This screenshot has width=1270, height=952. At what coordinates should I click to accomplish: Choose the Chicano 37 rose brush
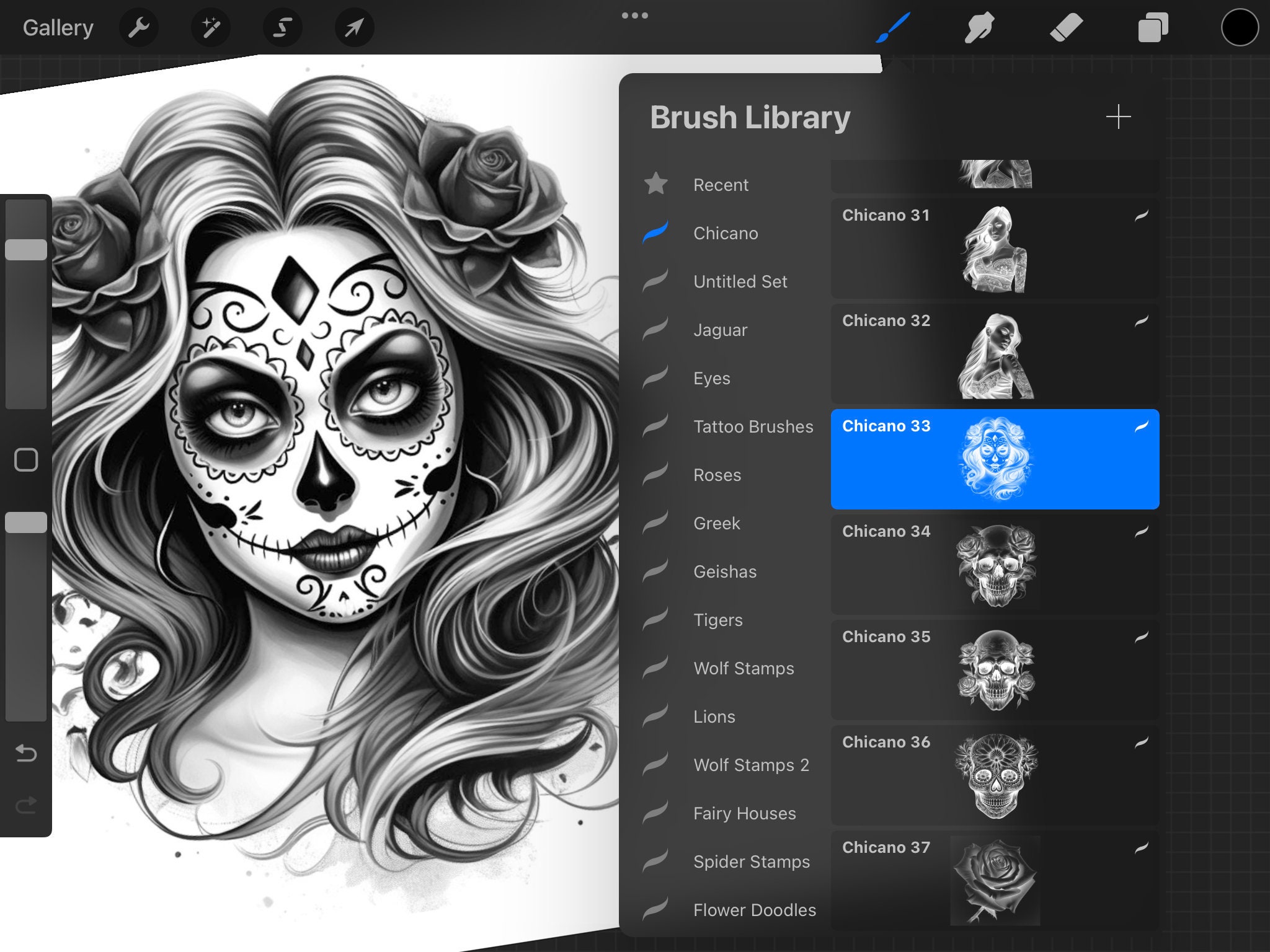(995, 881)
